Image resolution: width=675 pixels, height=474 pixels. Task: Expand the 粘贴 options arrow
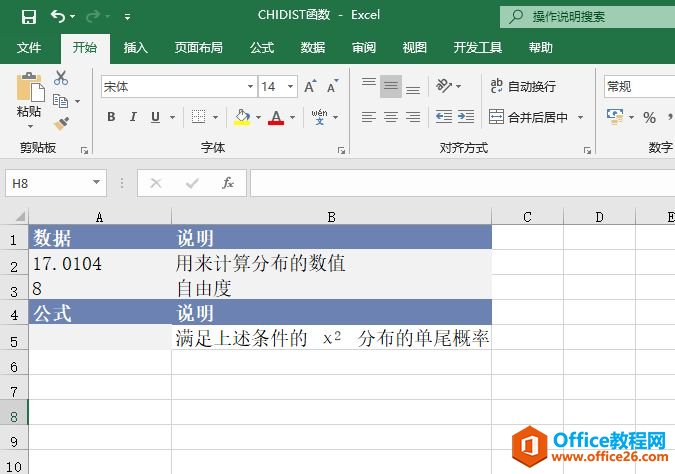point(30,127)
